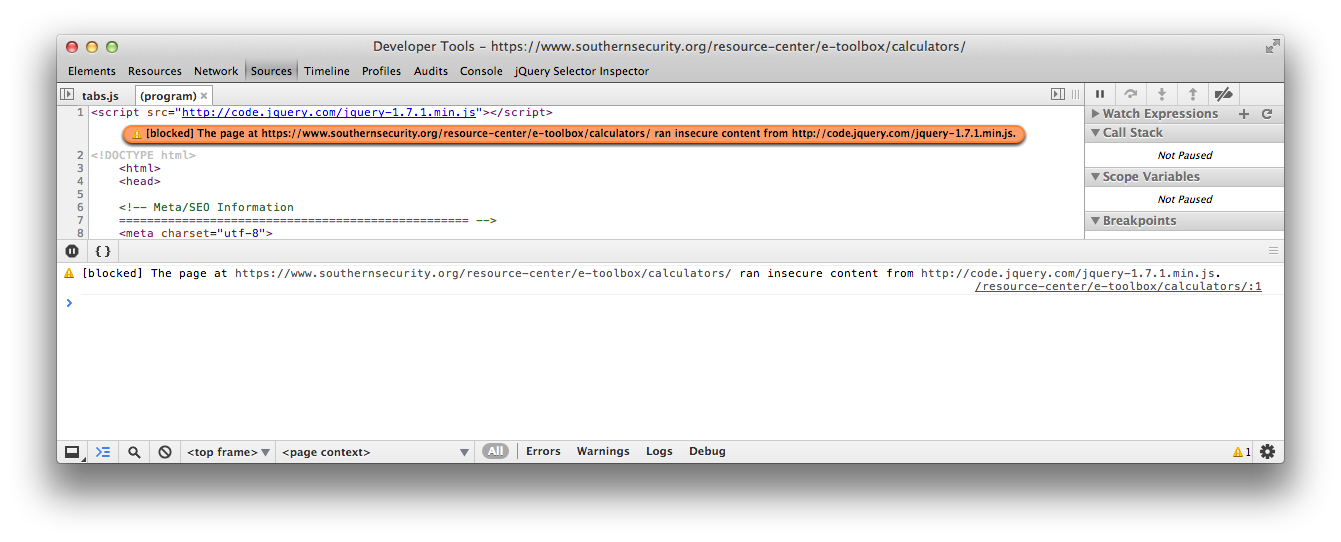
Task: Click line number 1 in gutter
Action: pos(80,113)
